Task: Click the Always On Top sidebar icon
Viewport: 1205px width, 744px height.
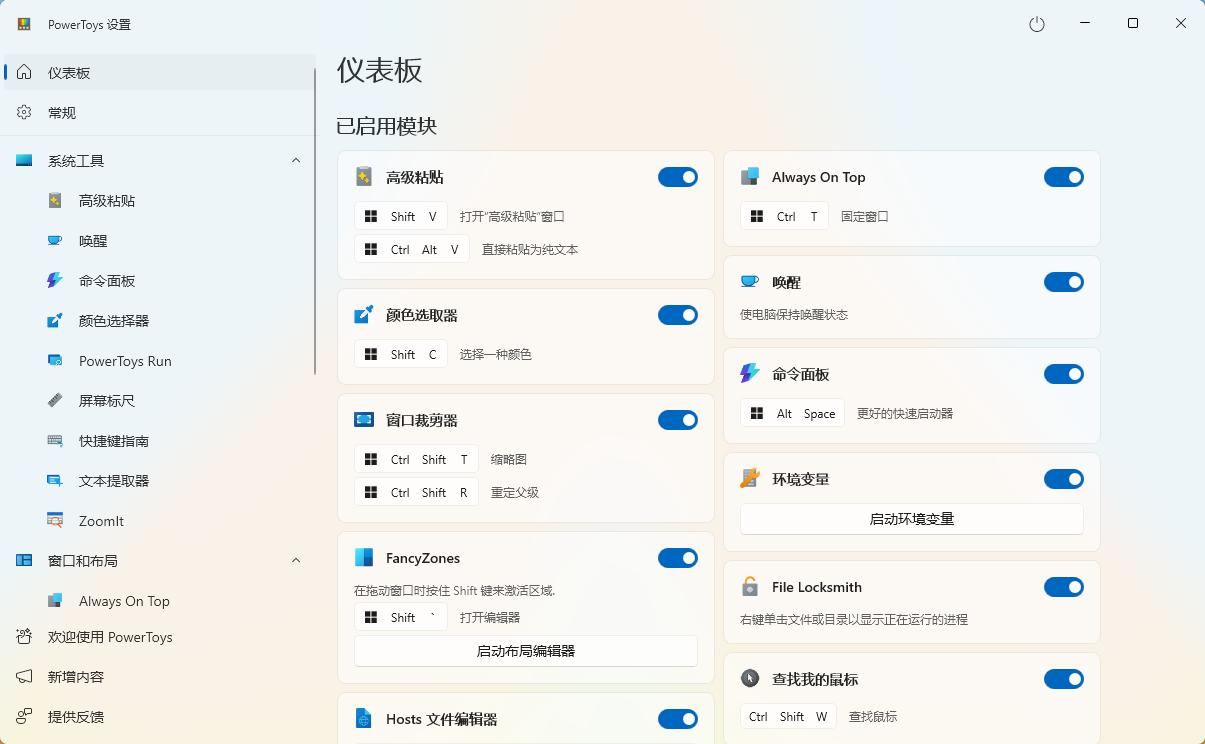Action: click(x=55, y=601)
